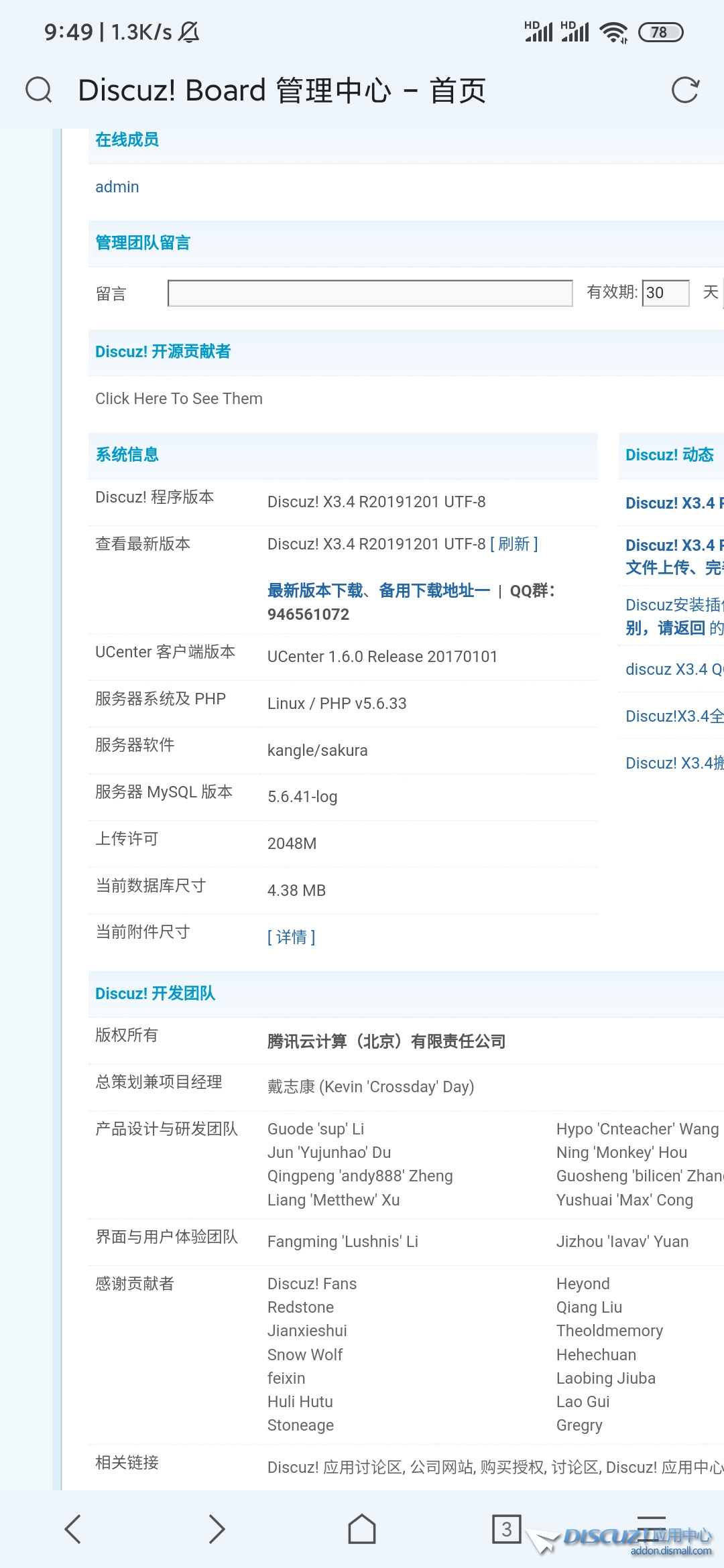Select Snow Wolf contributor name

click(x=305, y=1355)
